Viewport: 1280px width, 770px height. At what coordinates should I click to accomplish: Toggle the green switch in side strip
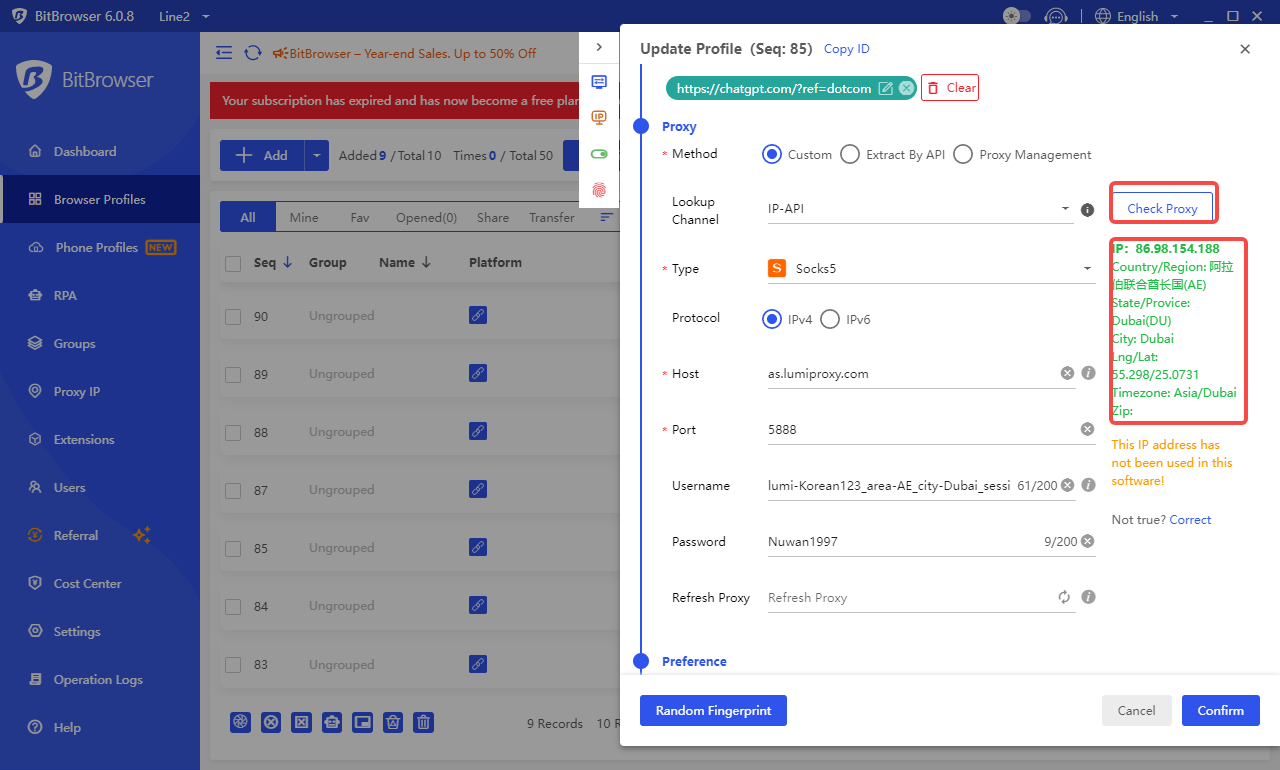click(x=599, y=154)
